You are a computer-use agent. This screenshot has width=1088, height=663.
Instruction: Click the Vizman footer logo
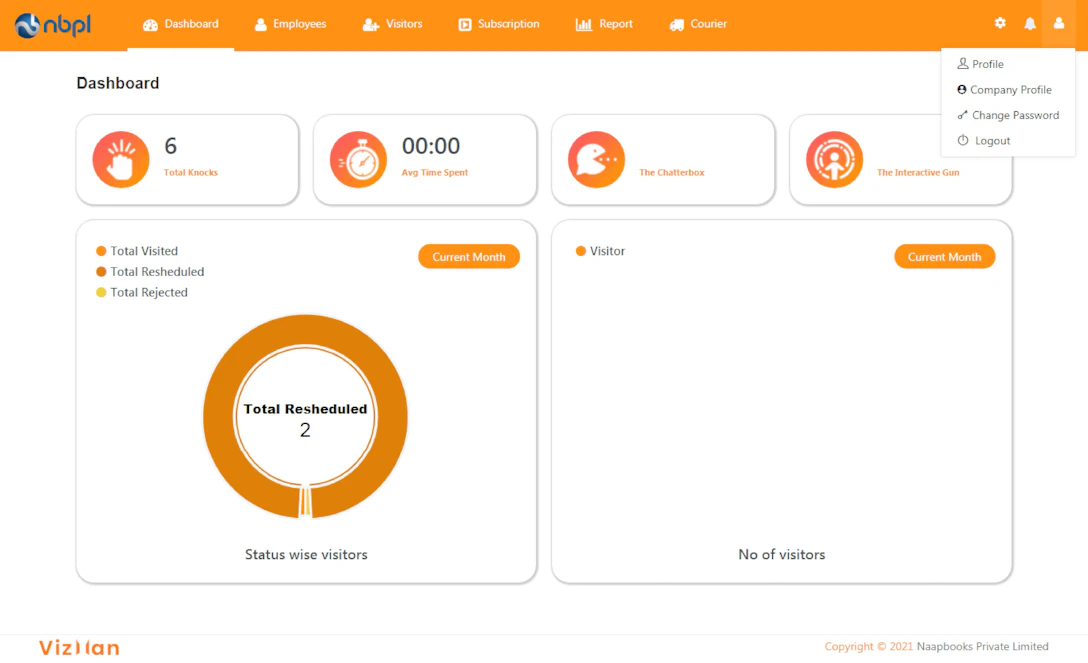(x=79, y=648)
